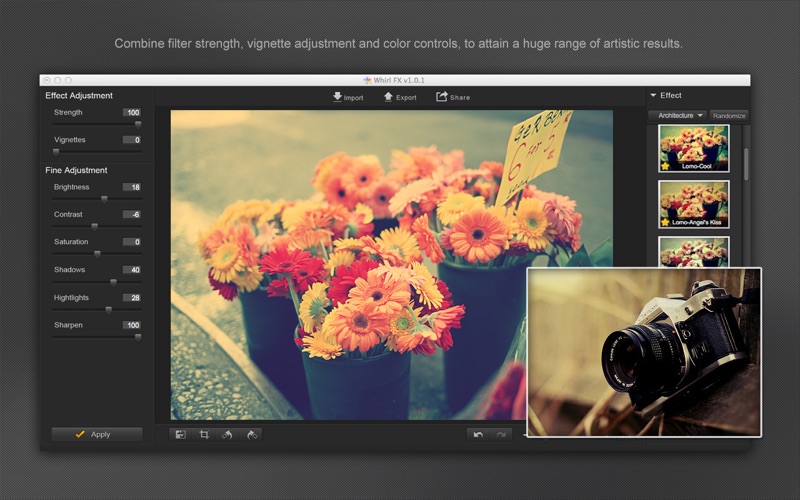This screenshot has height=500, width=800.
Task: Click the Import icon in top toolbar
Action: click(x=337, y=97)
